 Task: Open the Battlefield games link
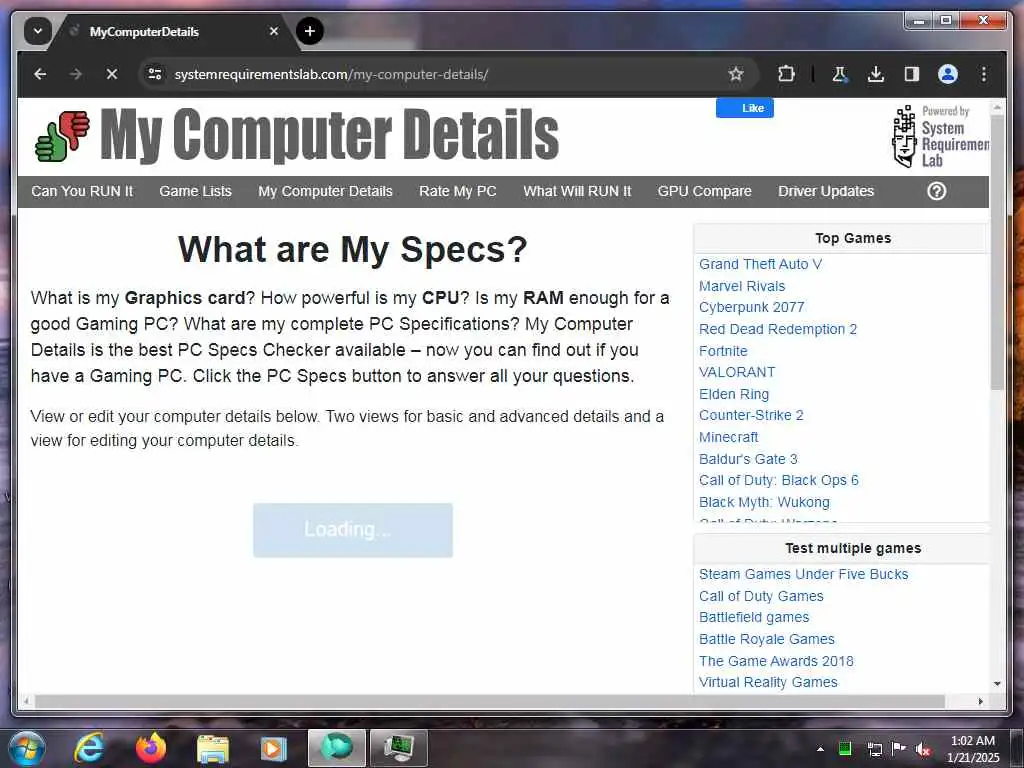point(754,617)
